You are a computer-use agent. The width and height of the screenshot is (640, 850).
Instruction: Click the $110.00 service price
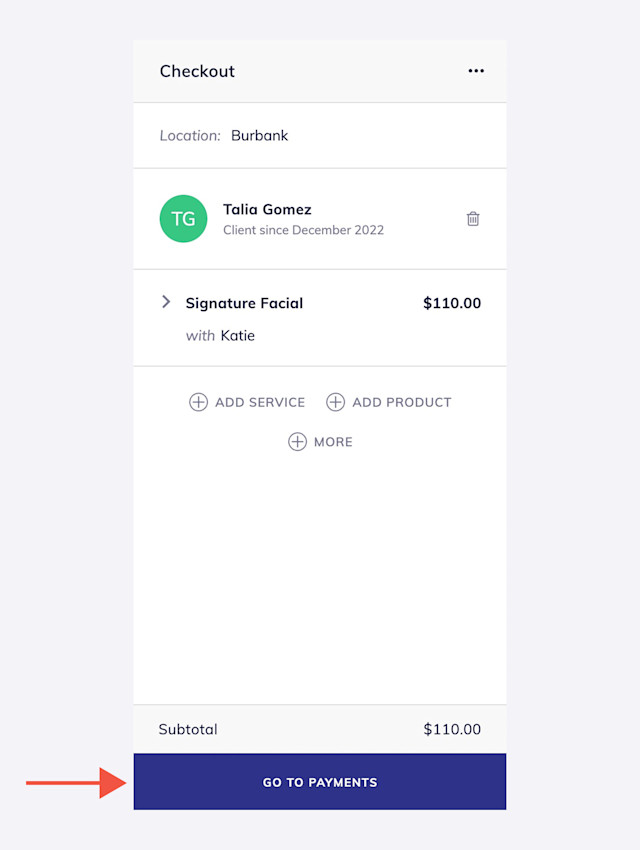452,303
